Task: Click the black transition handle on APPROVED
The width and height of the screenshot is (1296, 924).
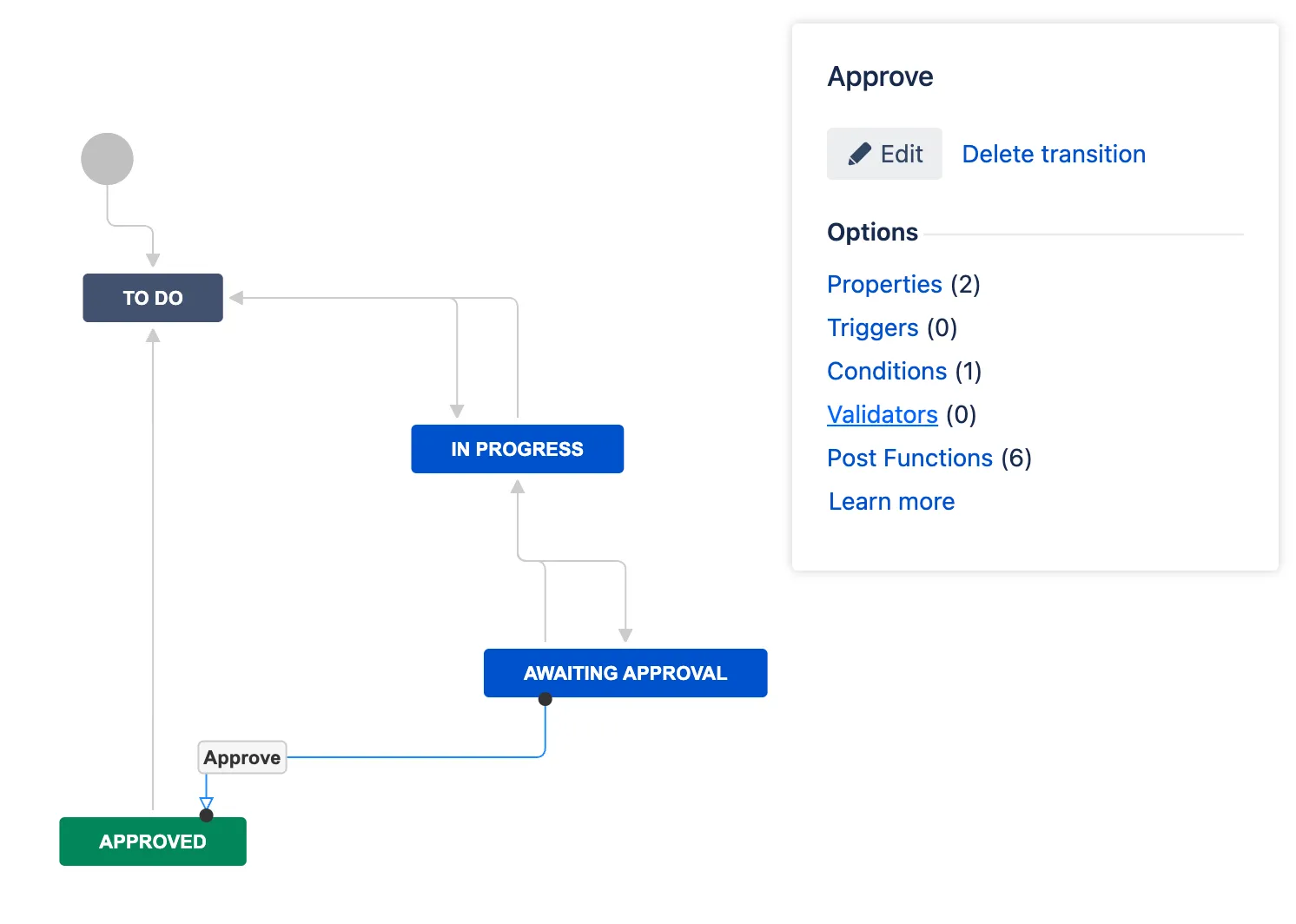Action: pyautogui.click(x=206, y=815)
